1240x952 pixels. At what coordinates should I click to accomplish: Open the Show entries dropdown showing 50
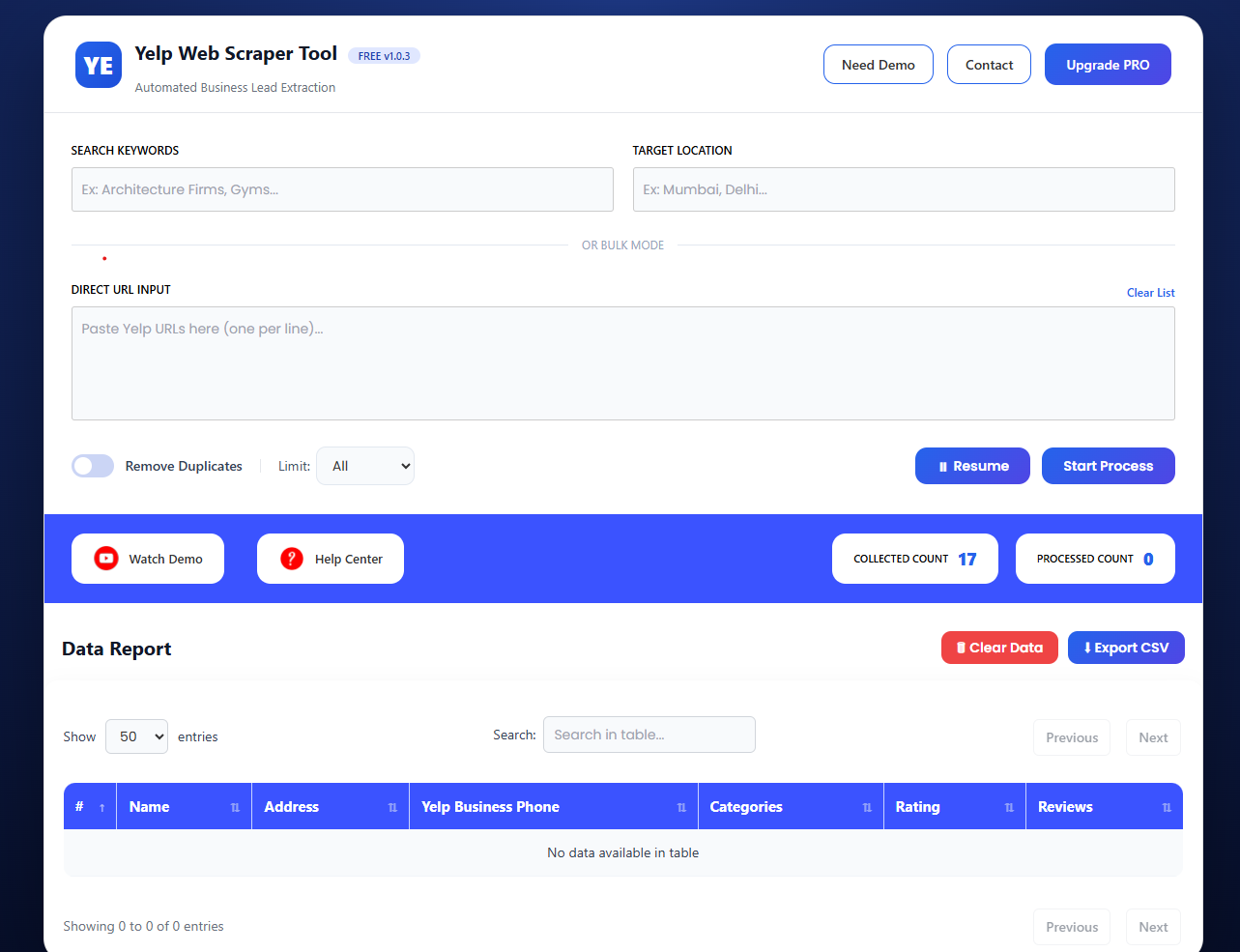pyautogui.click(x=136, y=736)
